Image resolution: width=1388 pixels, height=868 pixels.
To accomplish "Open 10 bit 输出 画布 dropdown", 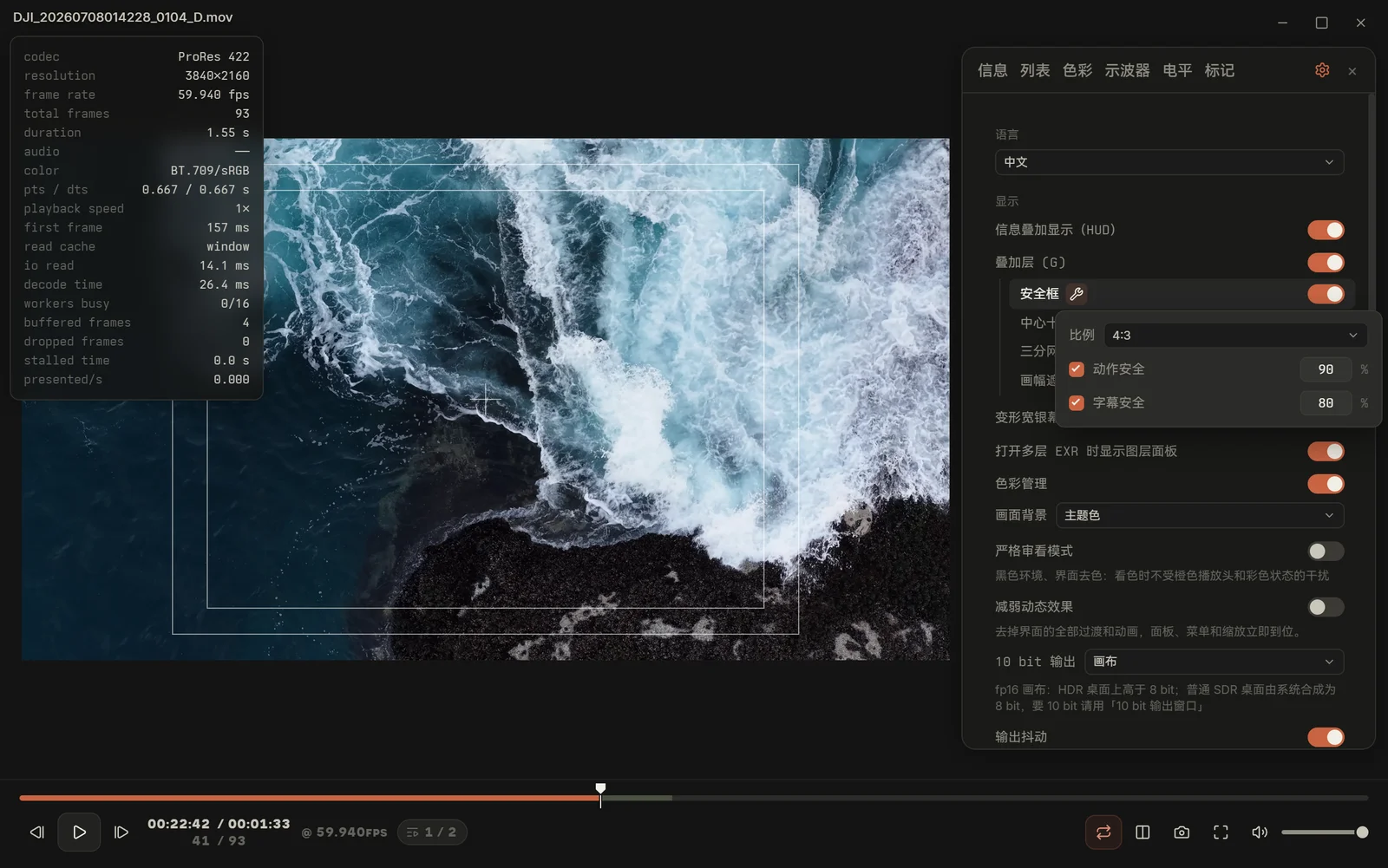I will tap(1214, 662).
